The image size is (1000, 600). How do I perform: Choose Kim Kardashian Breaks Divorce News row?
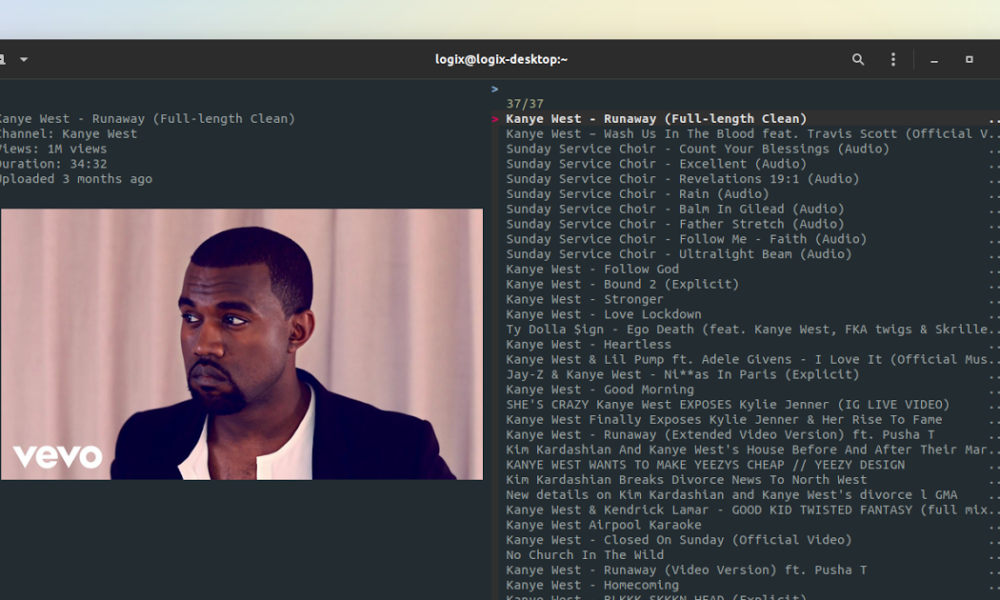[686, 480]
